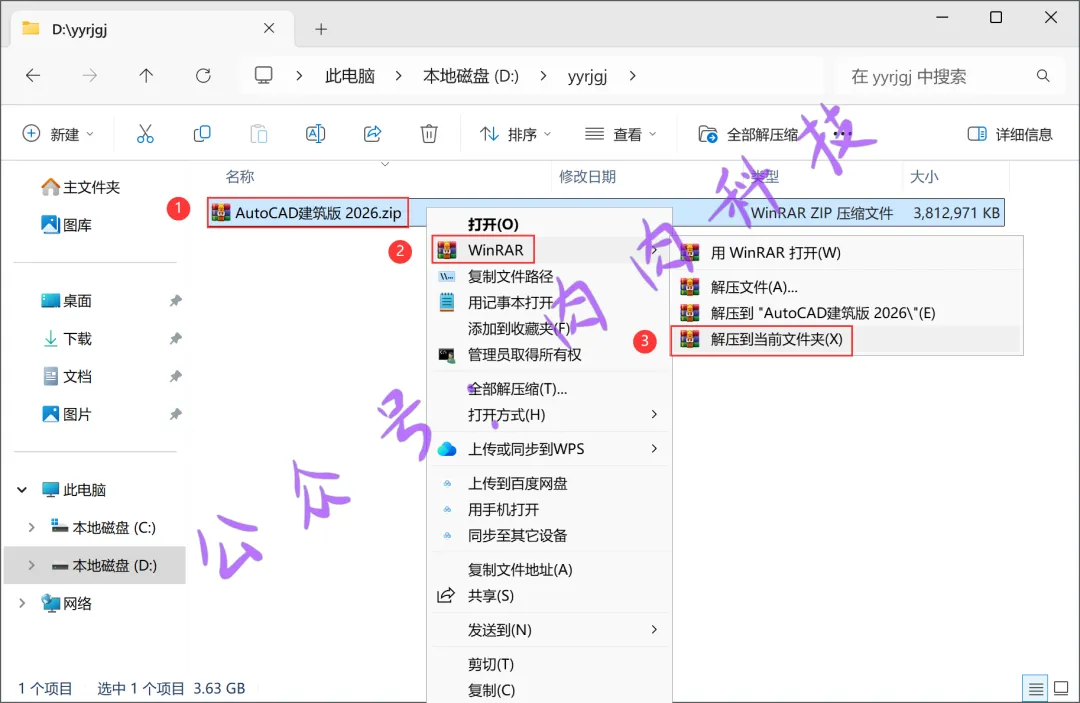Unpin 桌面 using its pin icon

[x=176, y=301]
